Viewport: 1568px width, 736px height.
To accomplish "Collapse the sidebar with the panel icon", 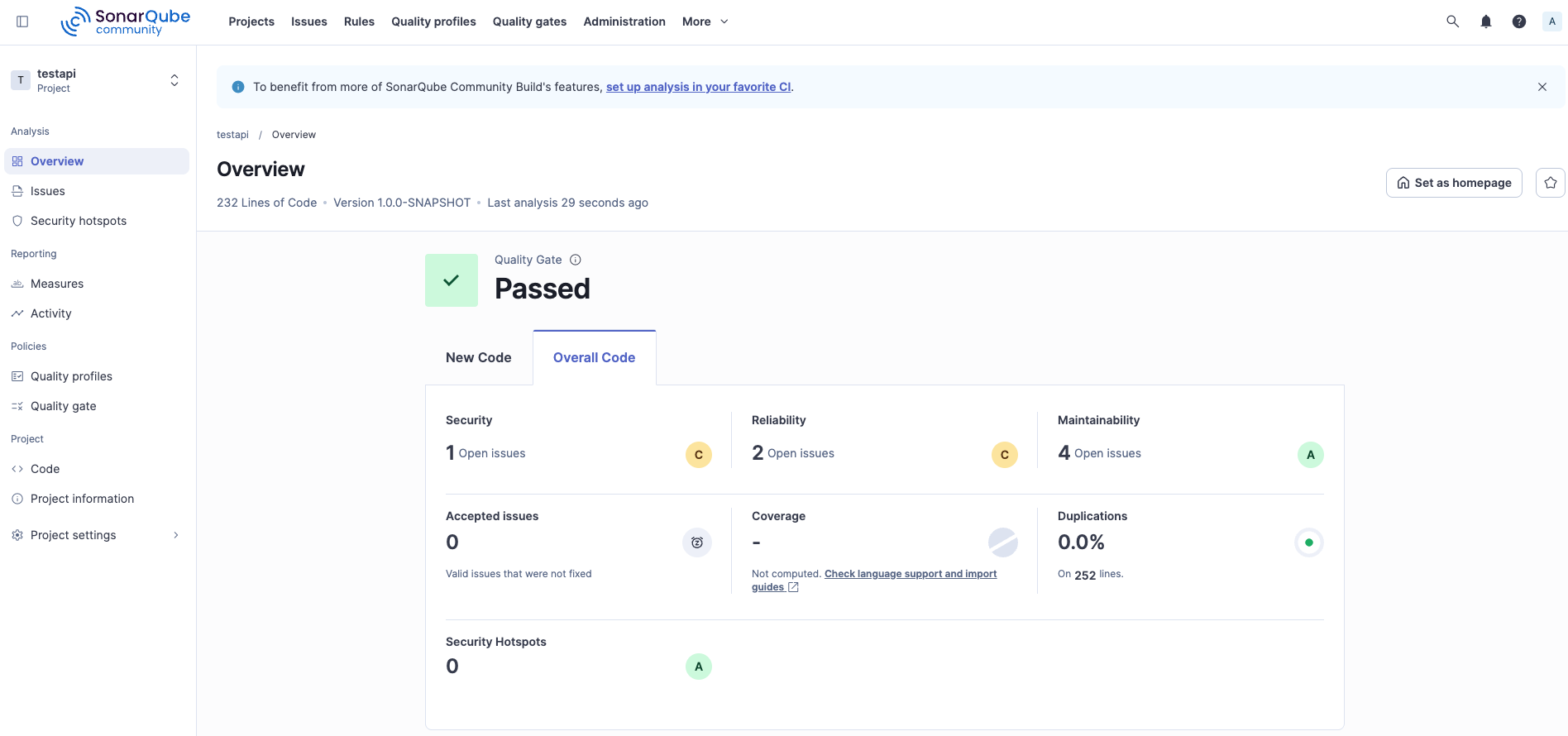I will point(22,22).
